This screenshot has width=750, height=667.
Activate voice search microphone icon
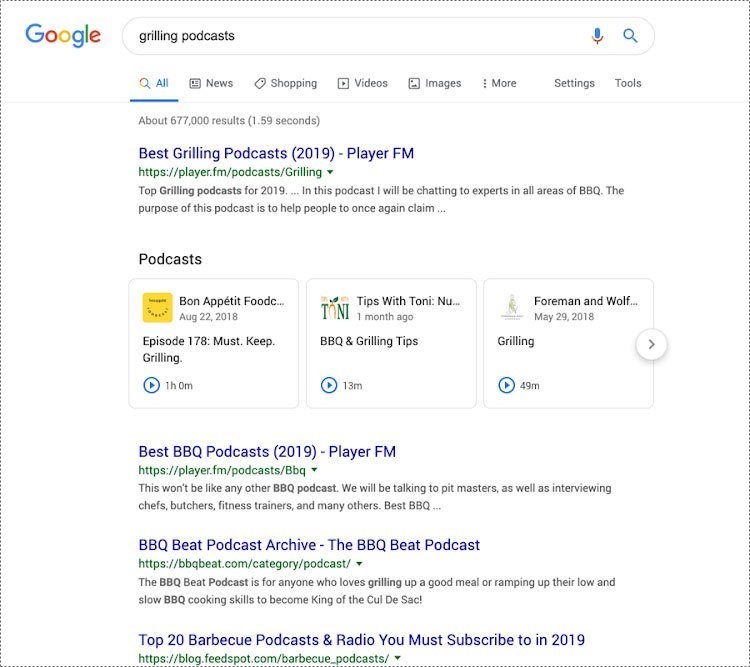coord(597,36)
